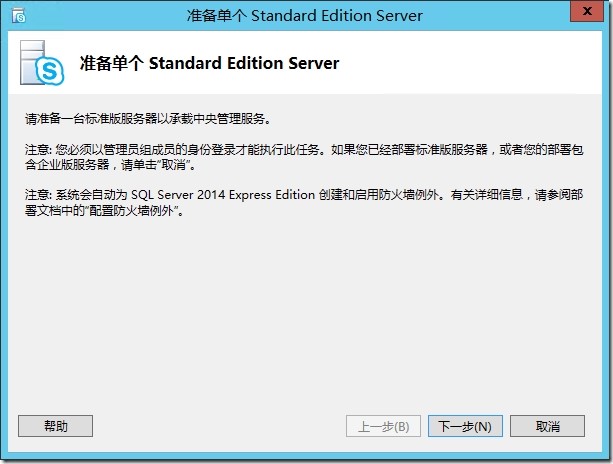
Task: Click the Skype S logo bubble
Action: pyautogui.click(x=50, y=71)
